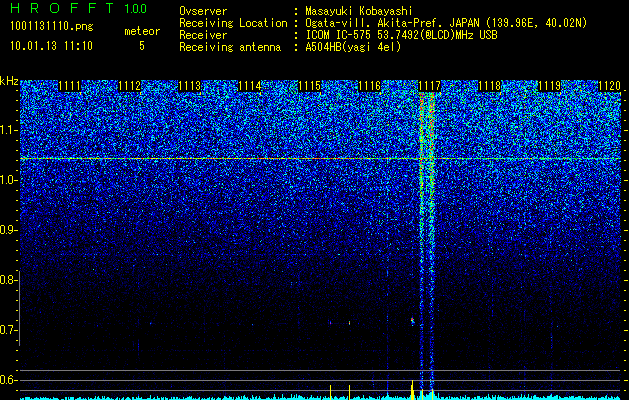629x400 pixels.
Task: Click the date 10.01.13 11:10
Action: 51,46
